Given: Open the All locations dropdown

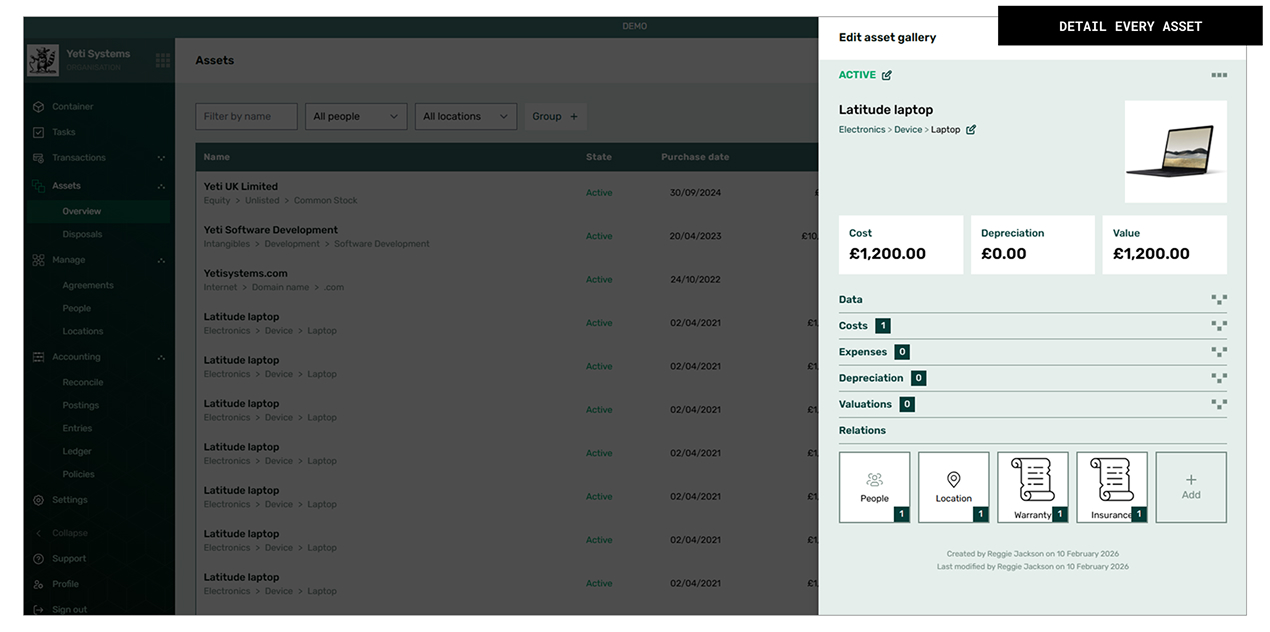Looking at the screenshot, I should tap(465, 116).
